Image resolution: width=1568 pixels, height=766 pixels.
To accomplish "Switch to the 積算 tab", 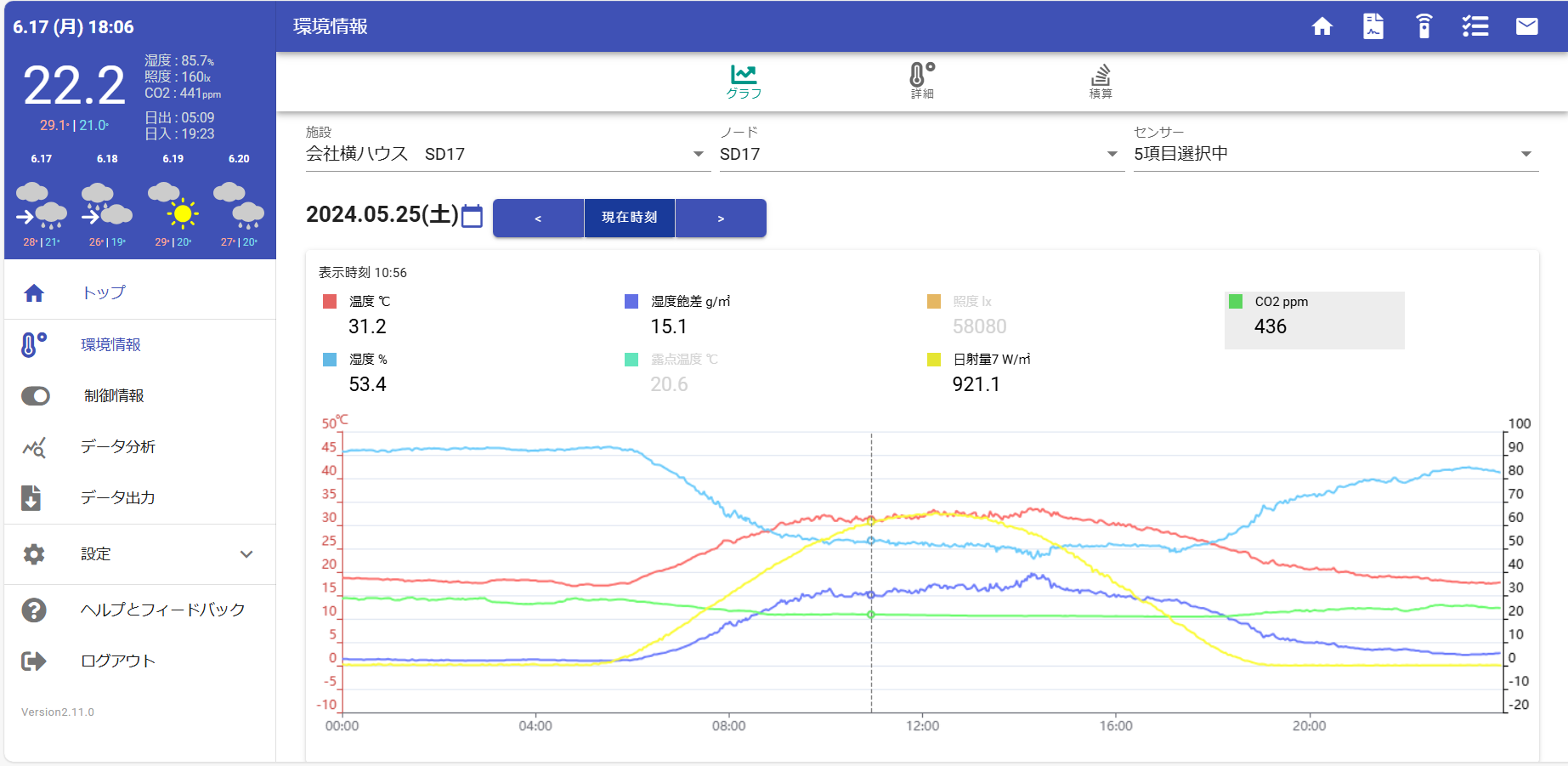I will click(x=1101, y=81).
